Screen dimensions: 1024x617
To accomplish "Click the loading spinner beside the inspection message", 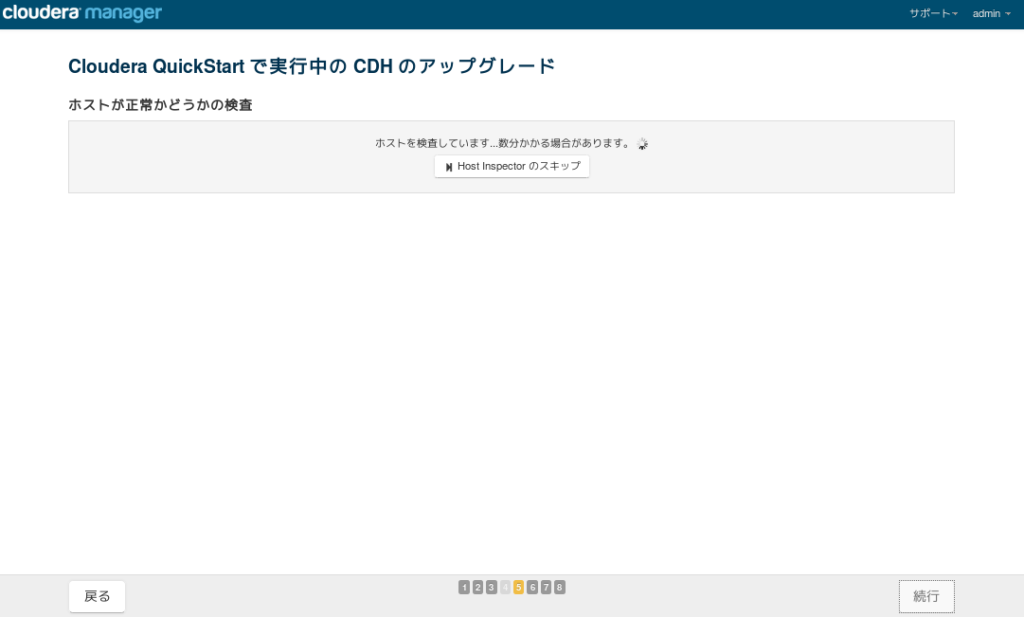I will [x=643, y=144].
